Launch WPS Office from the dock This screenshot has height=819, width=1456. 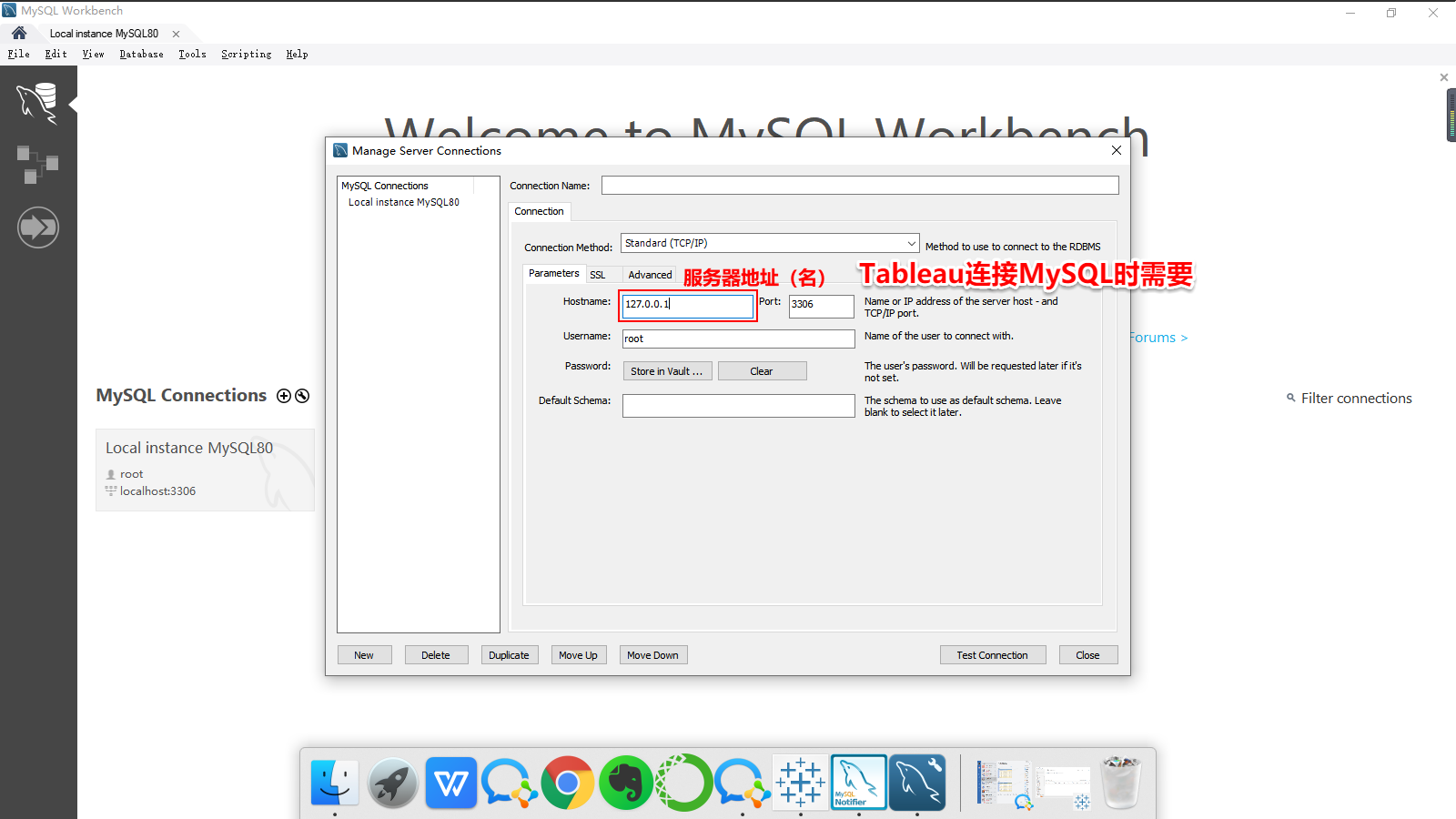click(x=451, y=783)
